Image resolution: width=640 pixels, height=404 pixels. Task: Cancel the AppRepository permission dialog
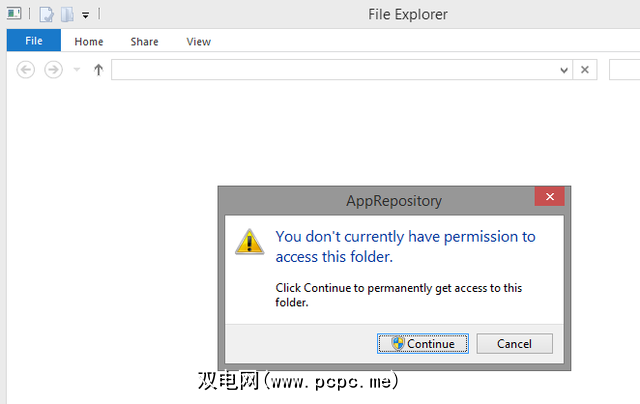(514, 343)
